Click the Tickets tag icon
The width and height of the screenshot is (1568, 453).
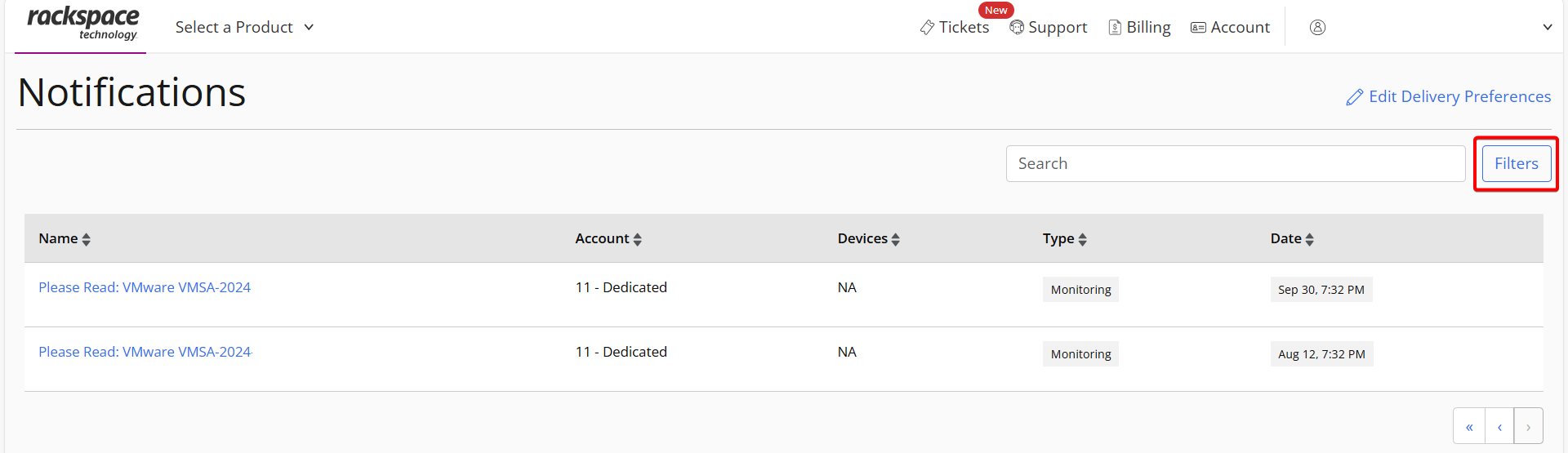[x=927, y=28]
